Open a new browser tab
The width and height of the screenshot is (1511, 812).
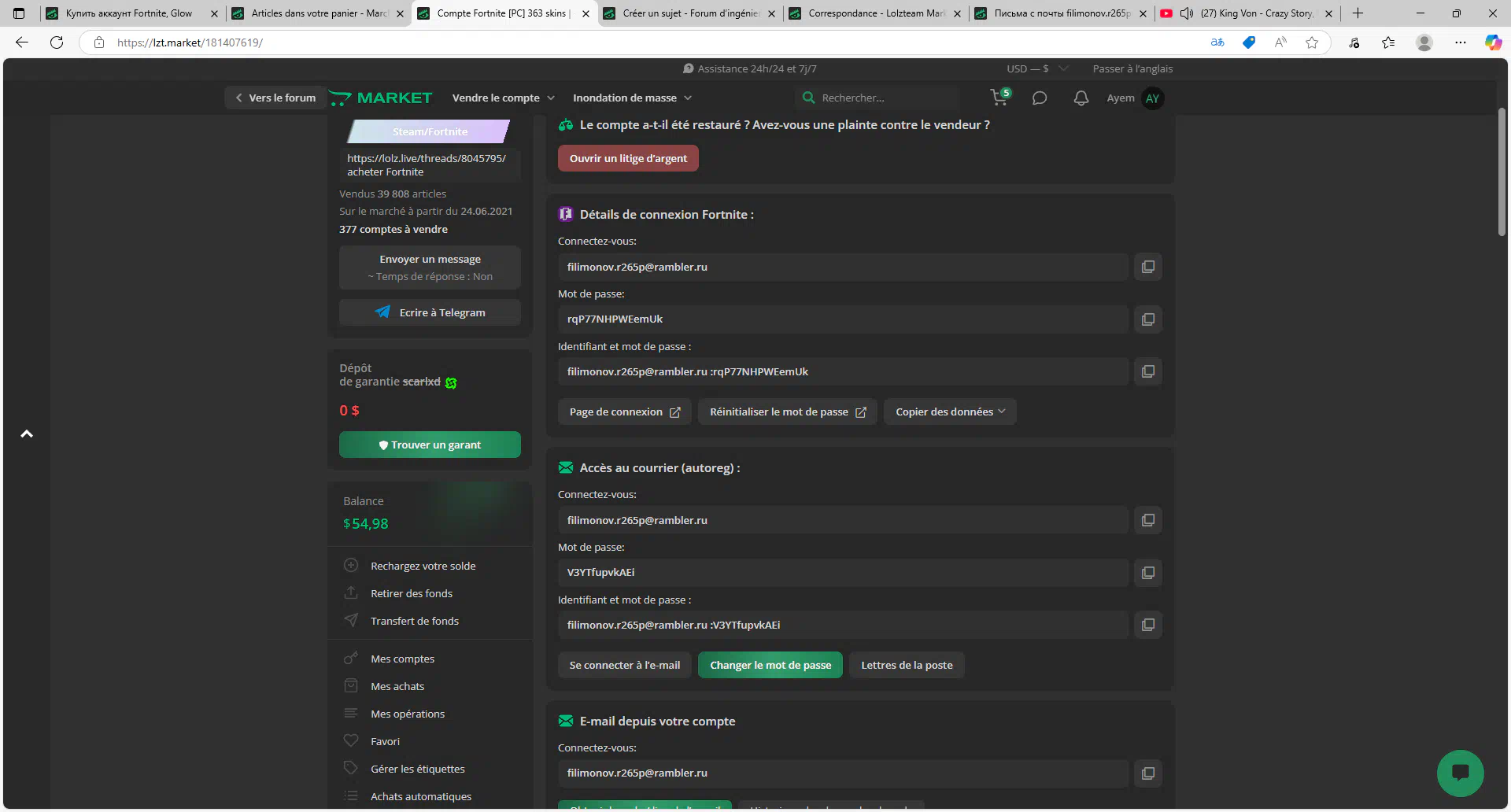[1358, 13]
